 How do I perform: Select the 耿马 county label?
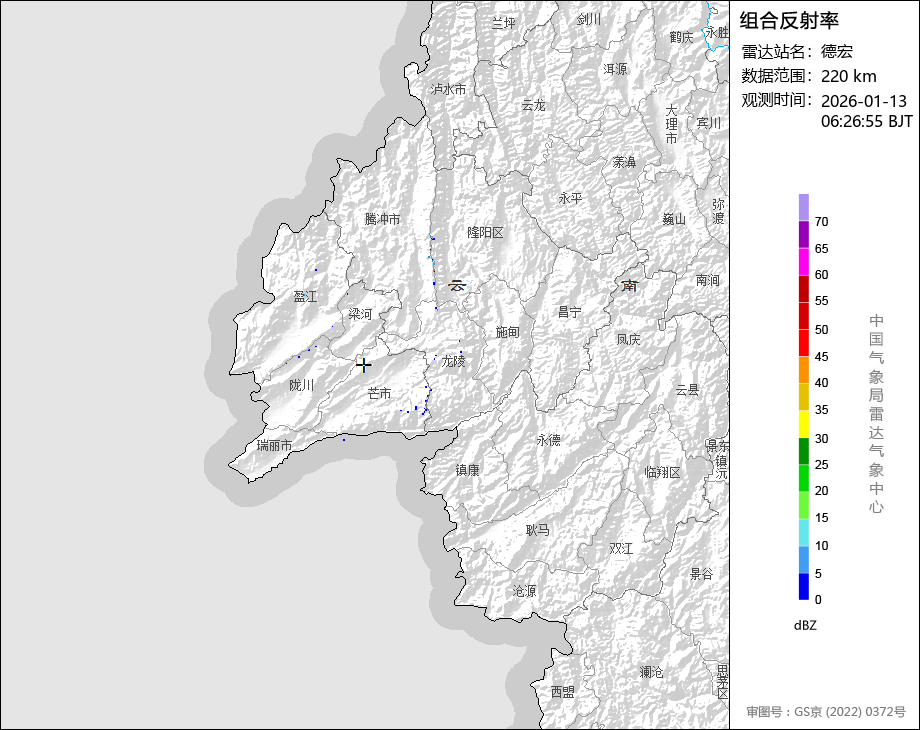537,530
